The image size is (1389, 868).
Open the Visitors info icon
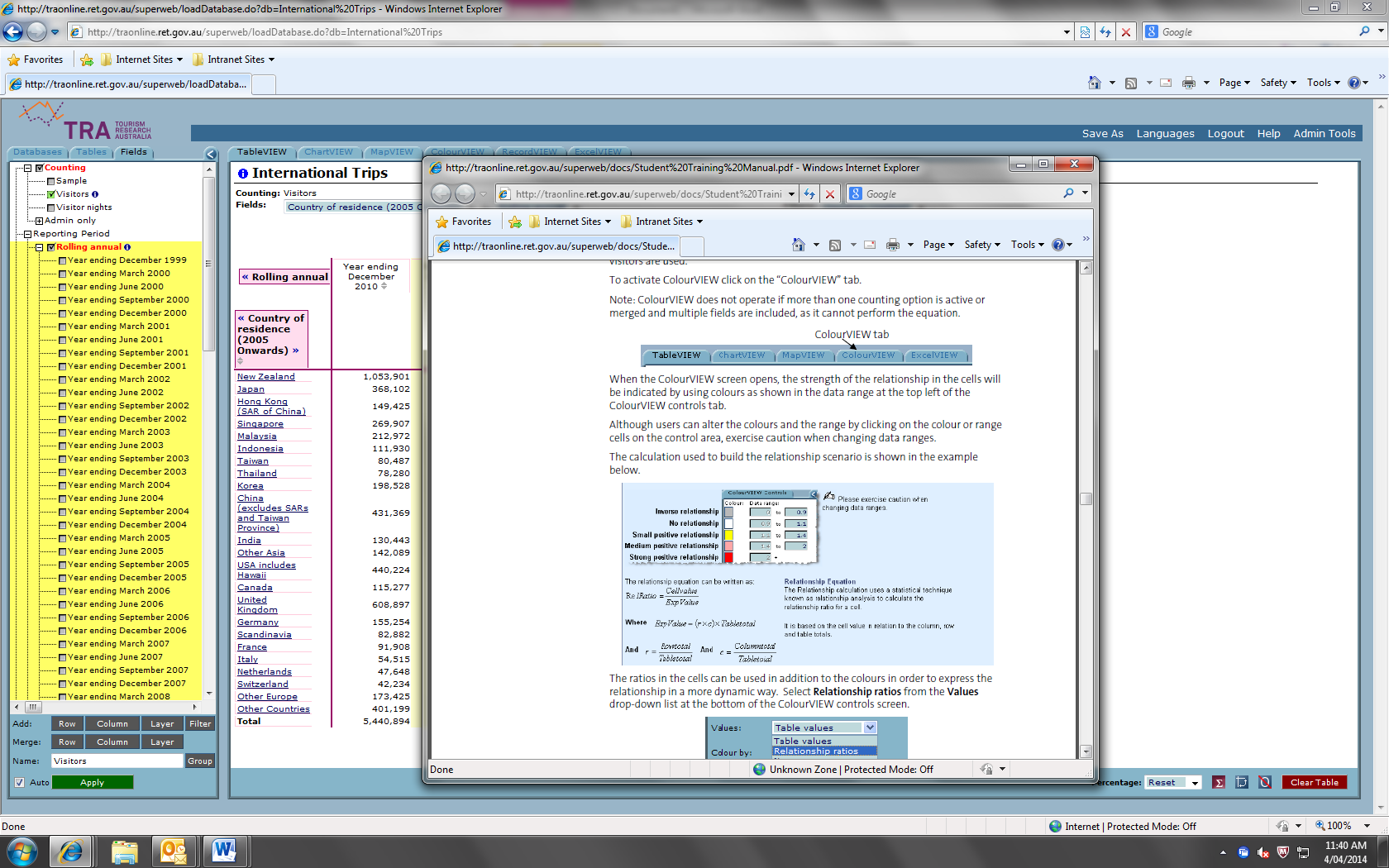click(x=95, y=194)
